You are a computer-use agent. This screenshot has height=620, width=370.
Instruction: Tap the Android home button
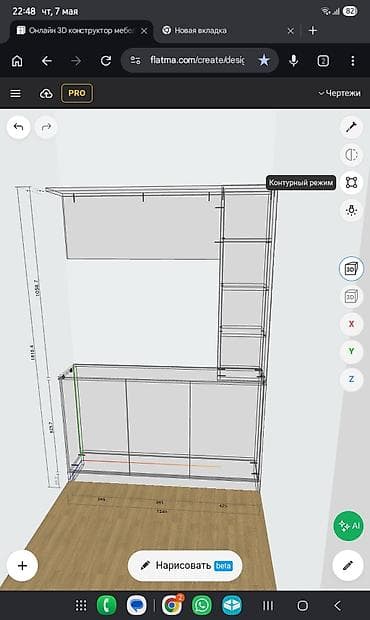point(303,605)
